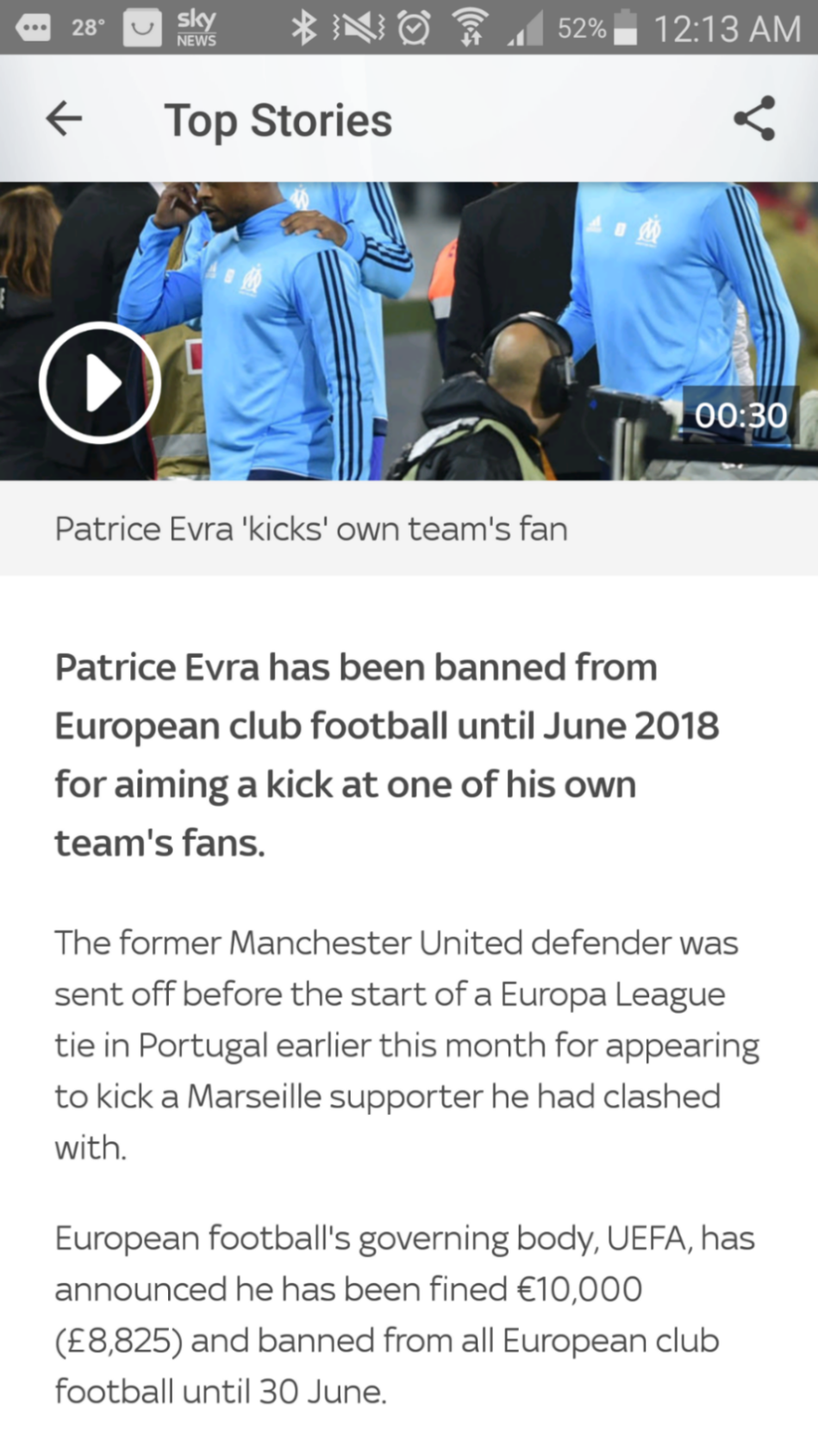Image resolution: width=818 pixels, height=1456 pixels.
Task: Tap the vibrate mode status icon
Action: tap(358, 28)
